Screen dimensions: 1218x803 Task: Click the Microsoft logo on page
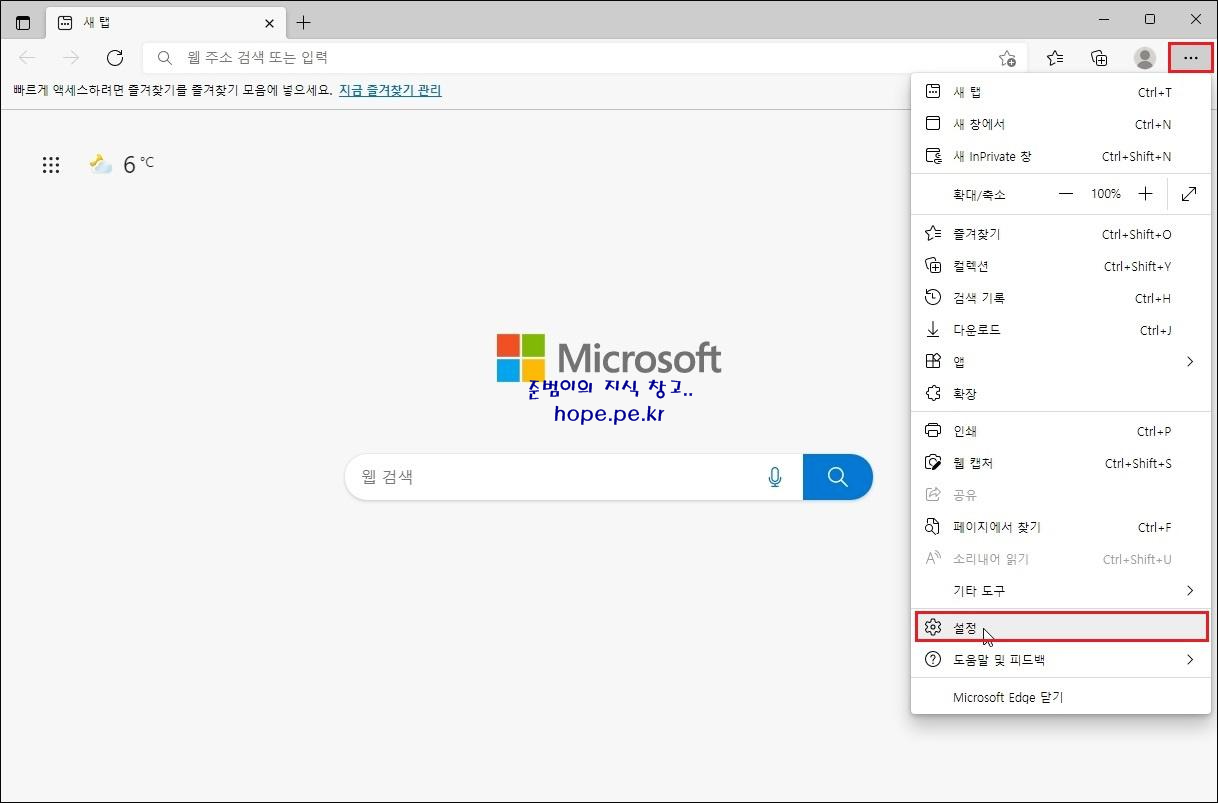click(608, 358)
